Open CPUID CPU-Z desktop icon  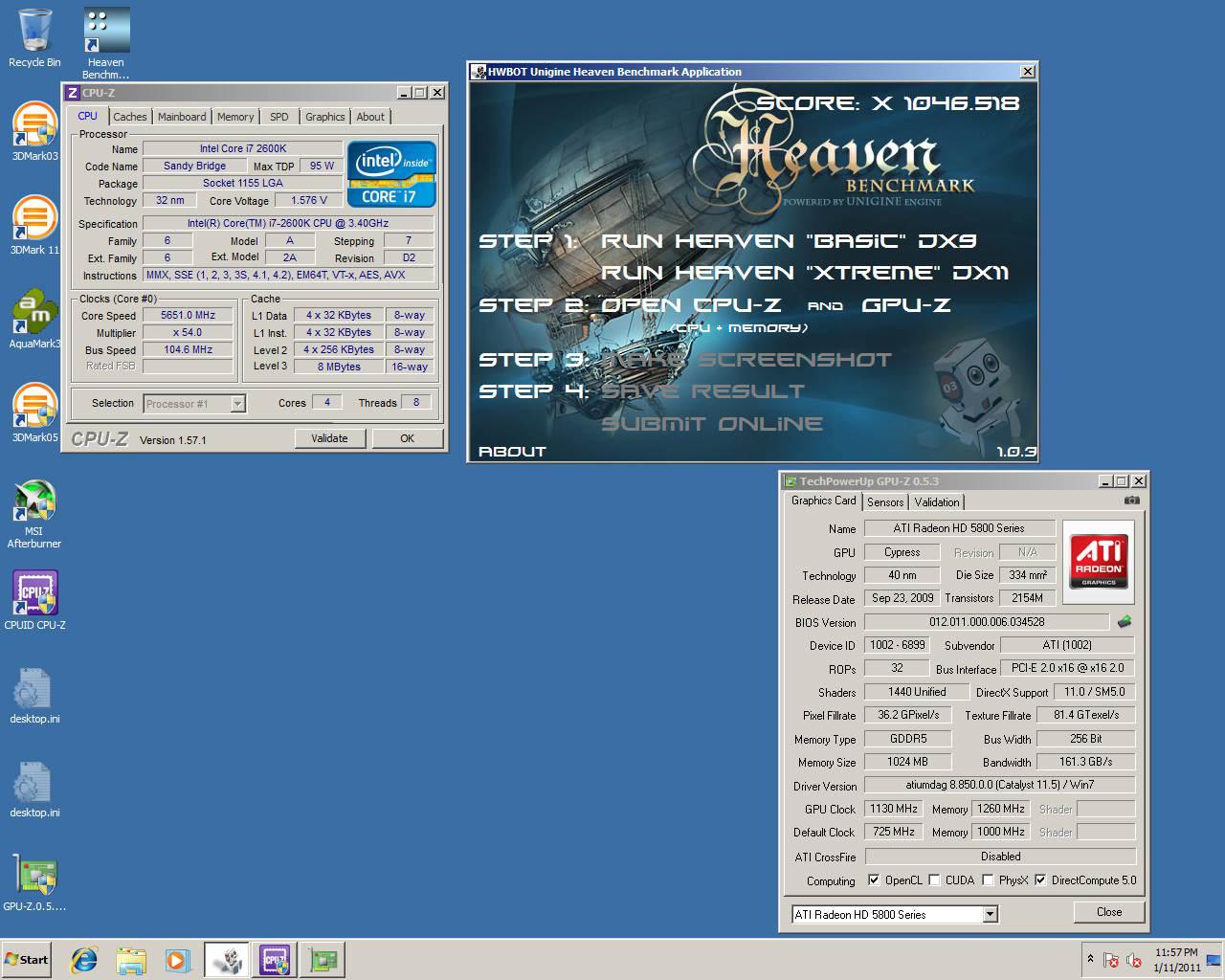(x=34, y=600)
